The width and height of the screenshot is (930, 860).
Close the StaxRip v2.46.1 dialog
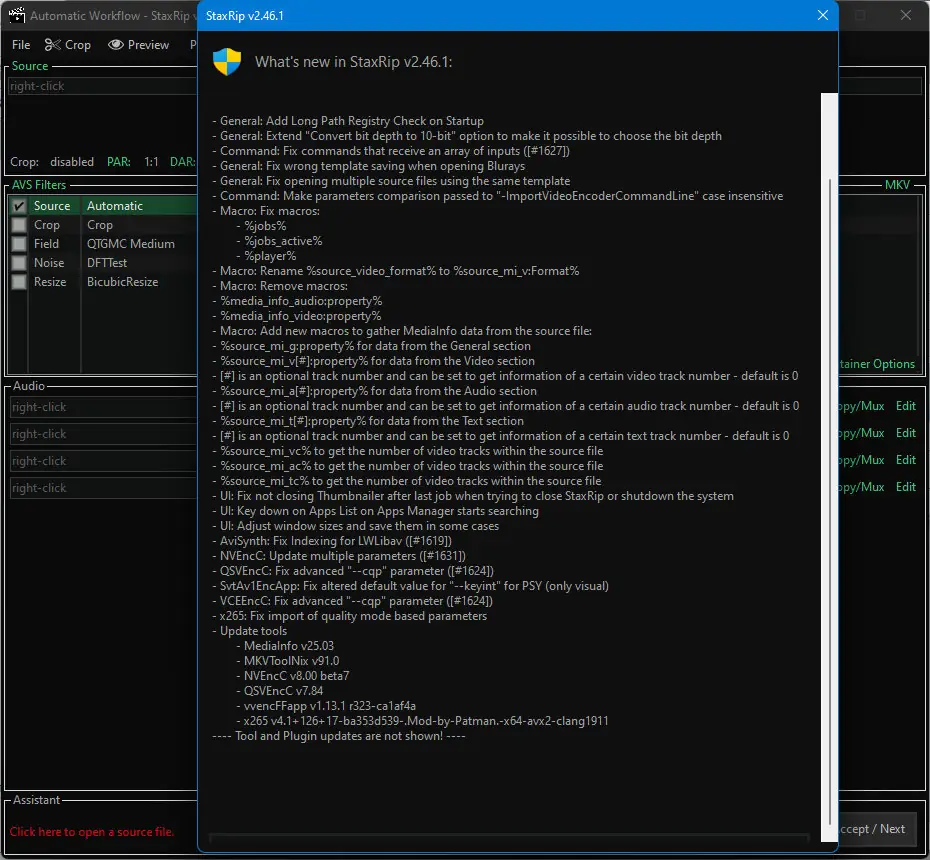pos(823,16)
